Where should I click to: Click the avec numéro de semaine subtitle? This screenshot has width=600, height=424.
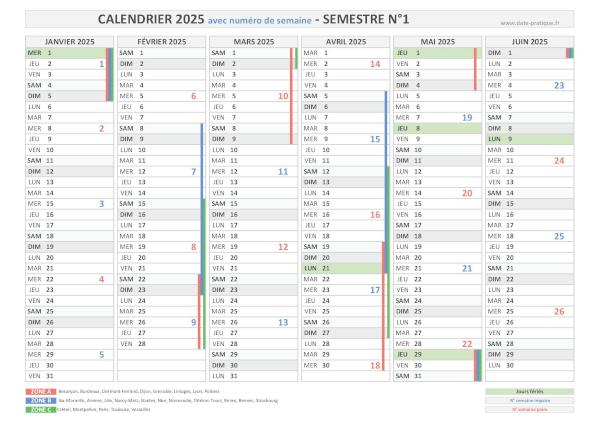point(259,21)
